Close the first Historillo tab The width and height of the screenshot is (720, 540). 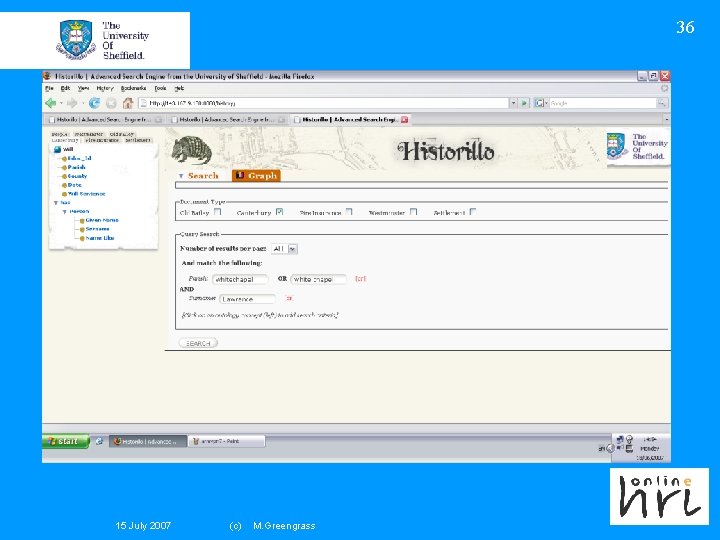click(158, 119)
